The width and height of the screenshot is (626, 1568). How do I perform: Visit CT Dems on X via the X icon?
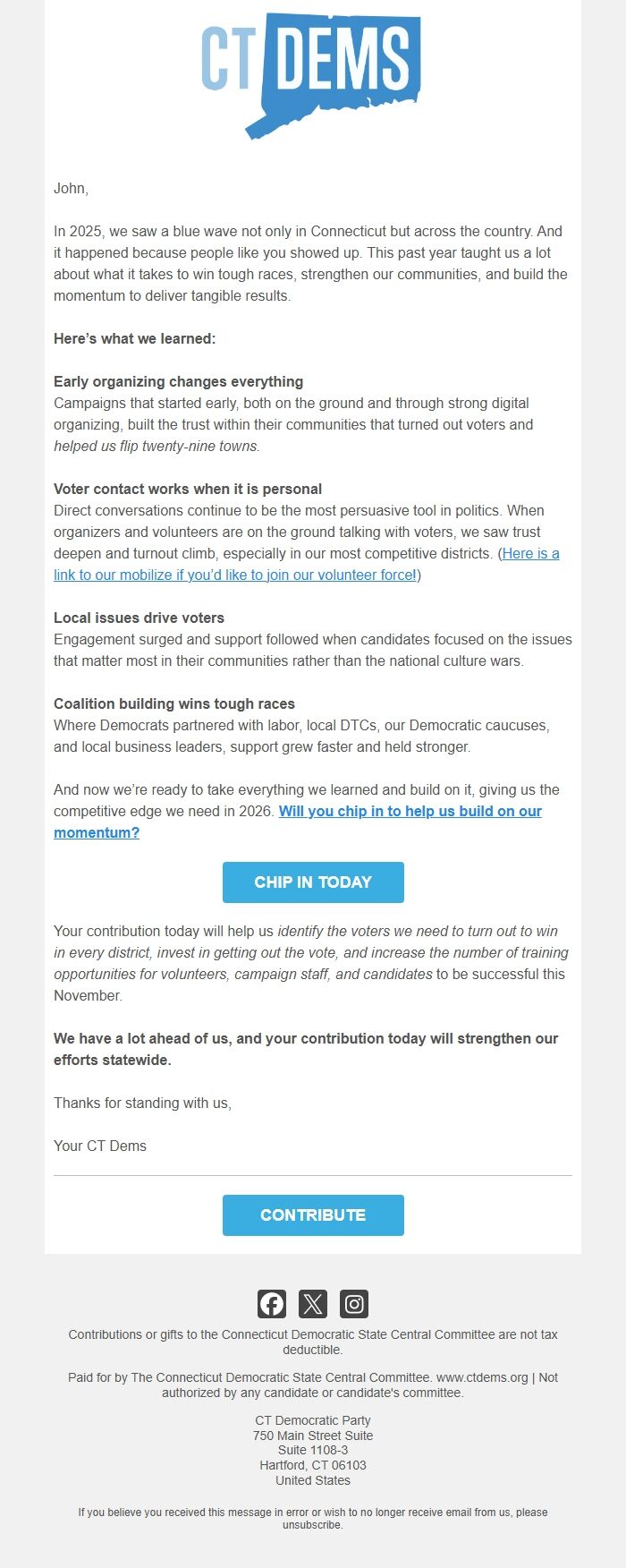[312, 1304]
